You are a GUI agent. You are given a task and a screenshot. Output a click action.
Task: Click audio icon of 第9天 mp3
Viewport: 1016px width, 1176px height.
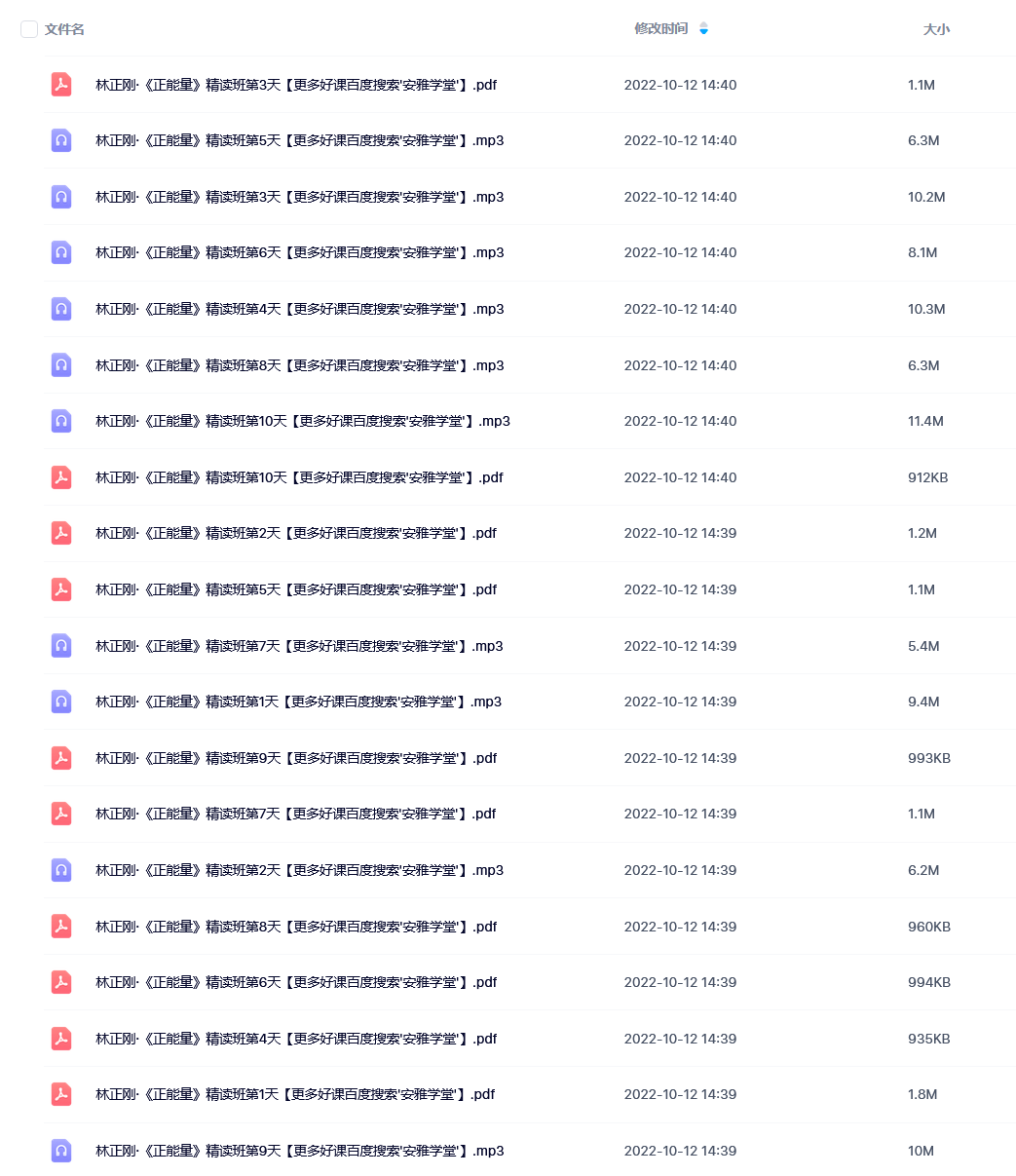(61, 1151)
